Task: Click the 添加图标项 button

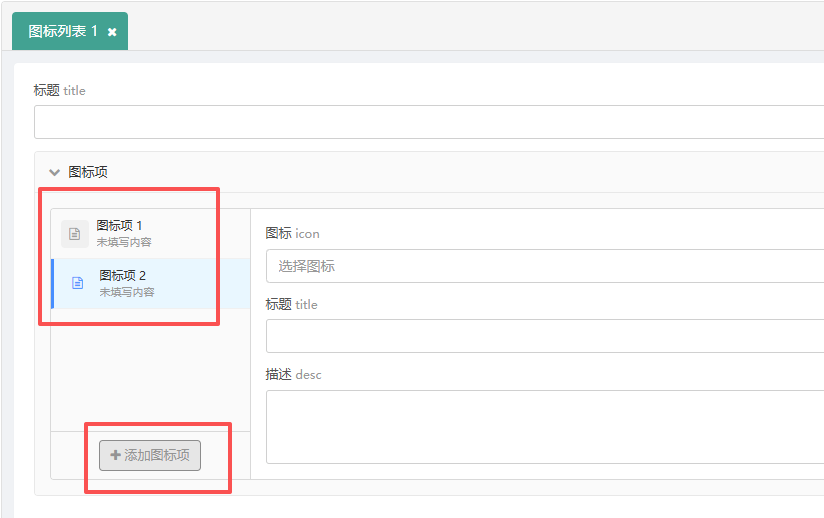Action: [x=150, y=455]
